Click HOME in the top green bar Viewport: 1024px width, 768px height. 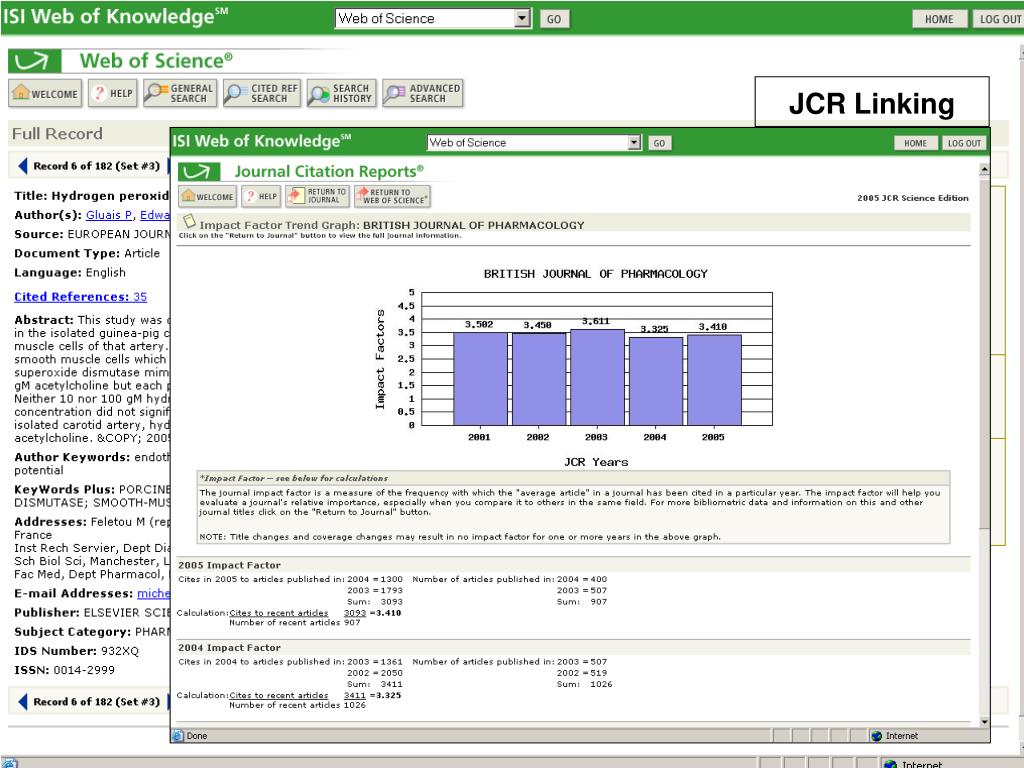coord(939,19)
